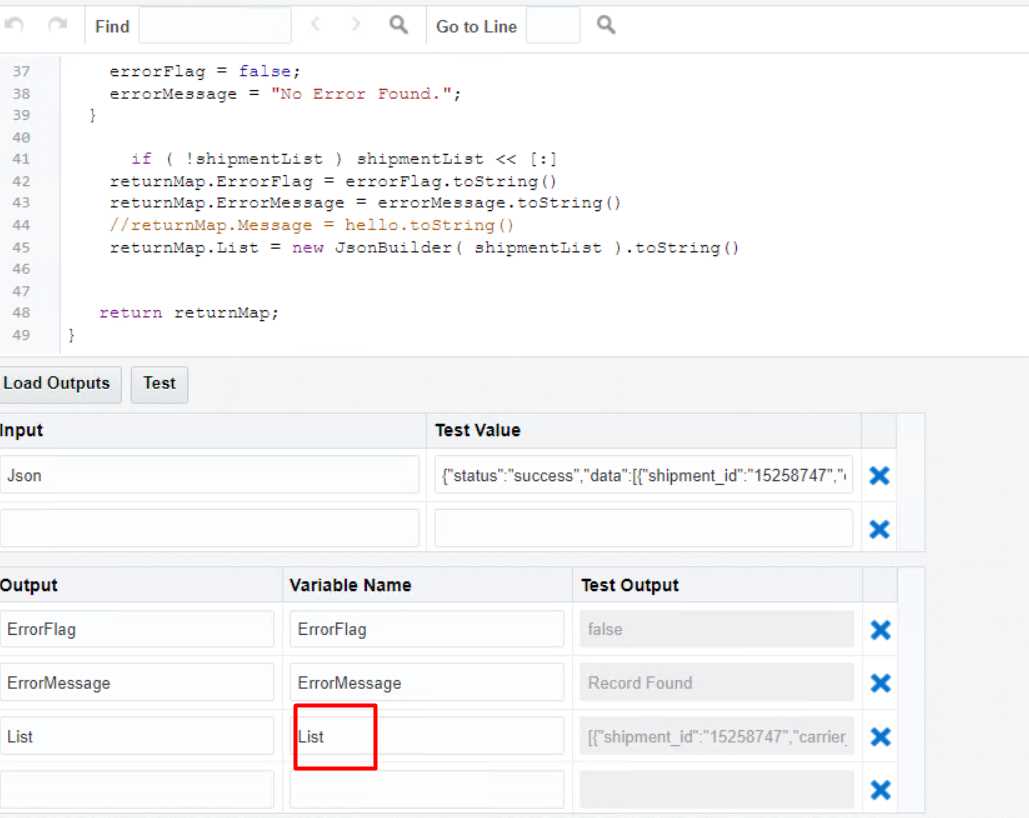Click the empty variable name field

(427, 790)
